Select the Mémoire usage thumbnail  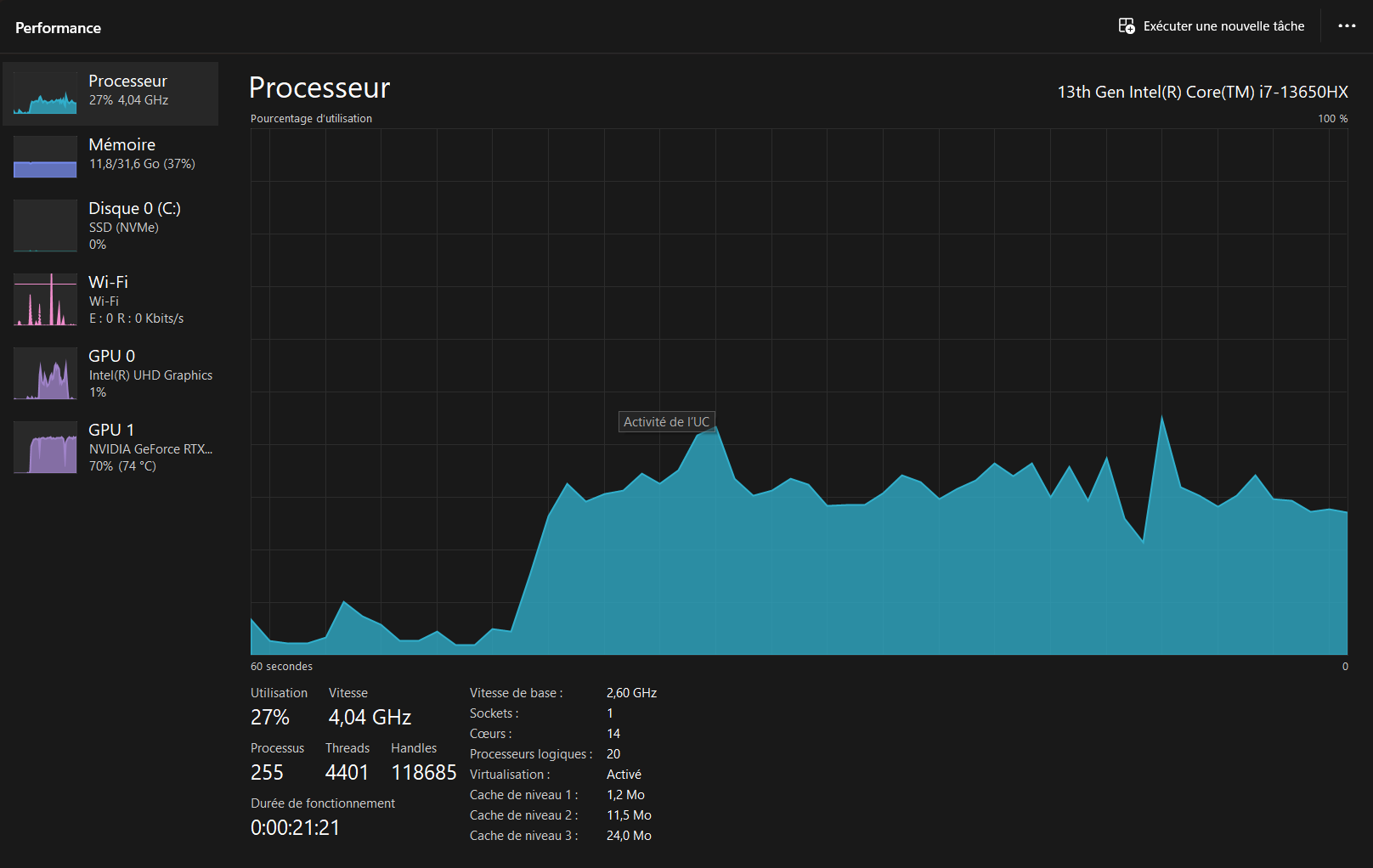tap(45, 157)
